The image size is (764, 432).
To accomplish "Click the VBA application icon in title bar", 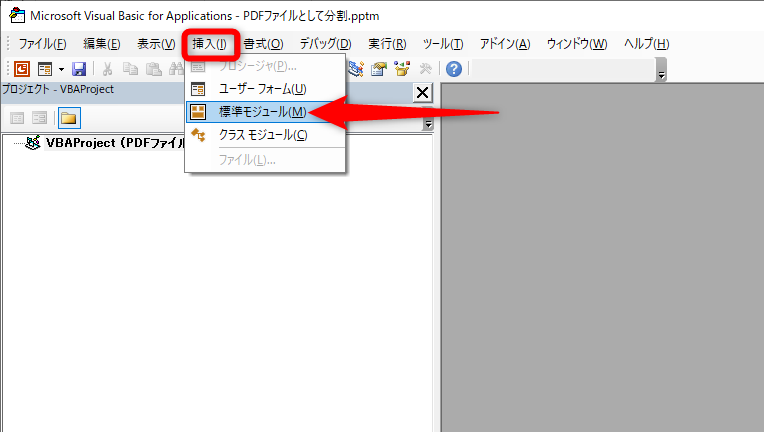I will 17,16.
